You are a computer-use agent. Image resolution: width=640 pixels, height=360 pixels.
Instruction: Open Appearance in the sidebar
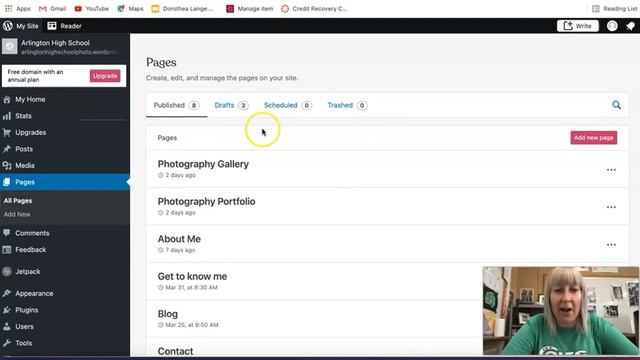click(34, 293)
